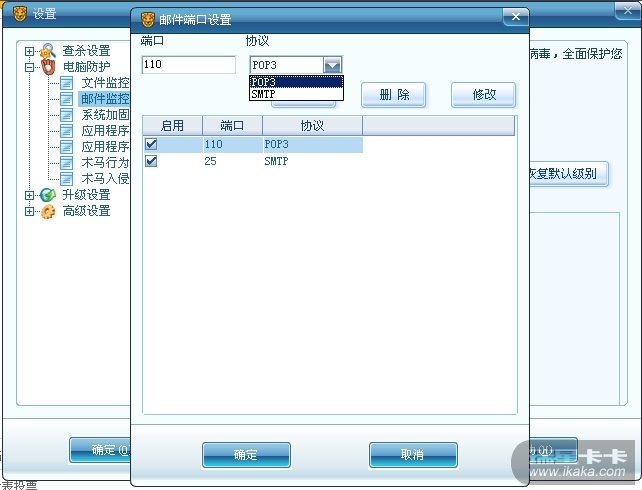
Task: Click the magnifier icon beside 查杀设置
Action: 48,51
